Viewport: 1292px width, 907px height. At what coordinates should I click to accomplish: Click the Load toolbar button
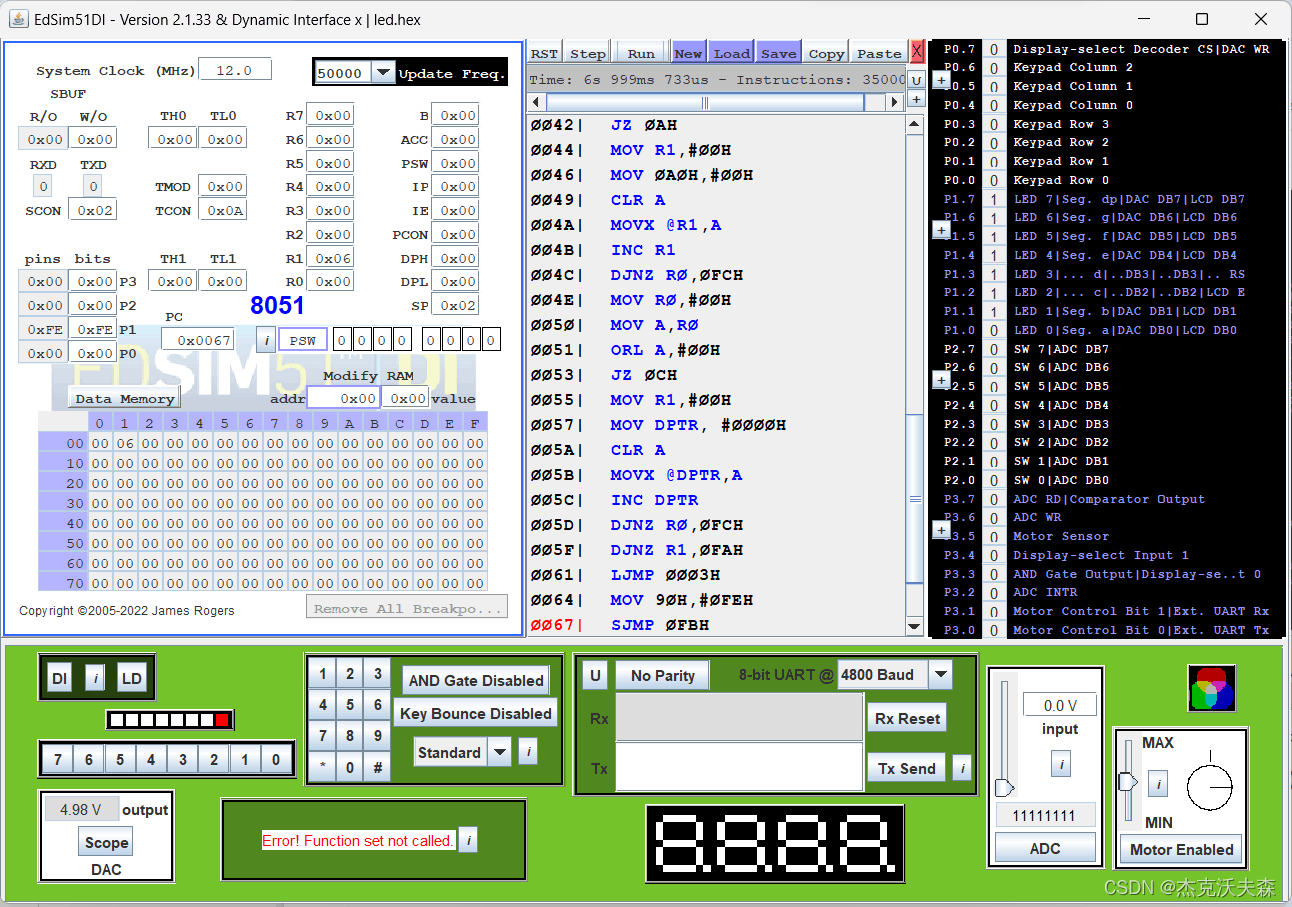coord(732,53)
